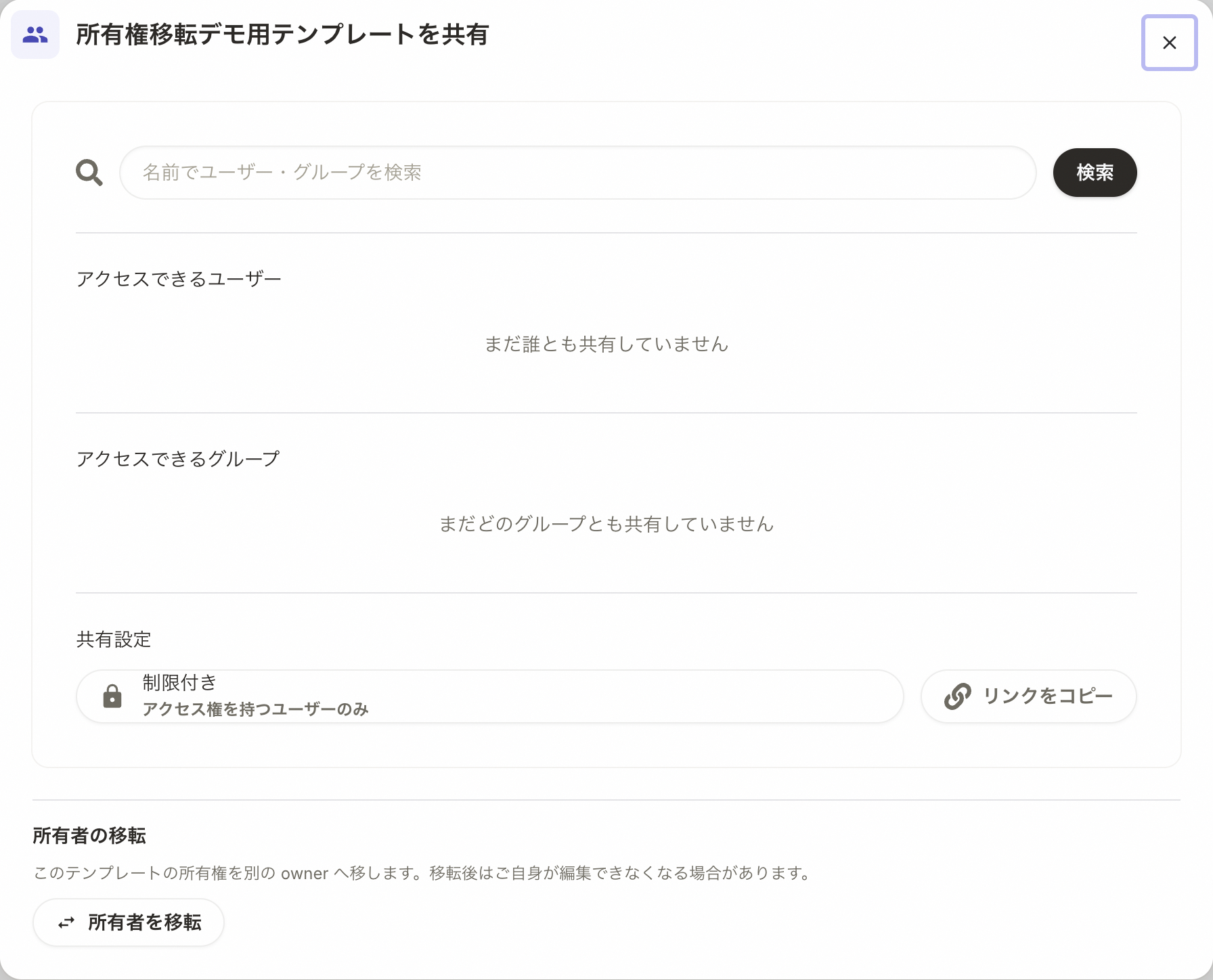Click the lock icon in sharing settings
Image resolution: width=1213 pixels, height=980 pixels.
[x=112, y=696]
